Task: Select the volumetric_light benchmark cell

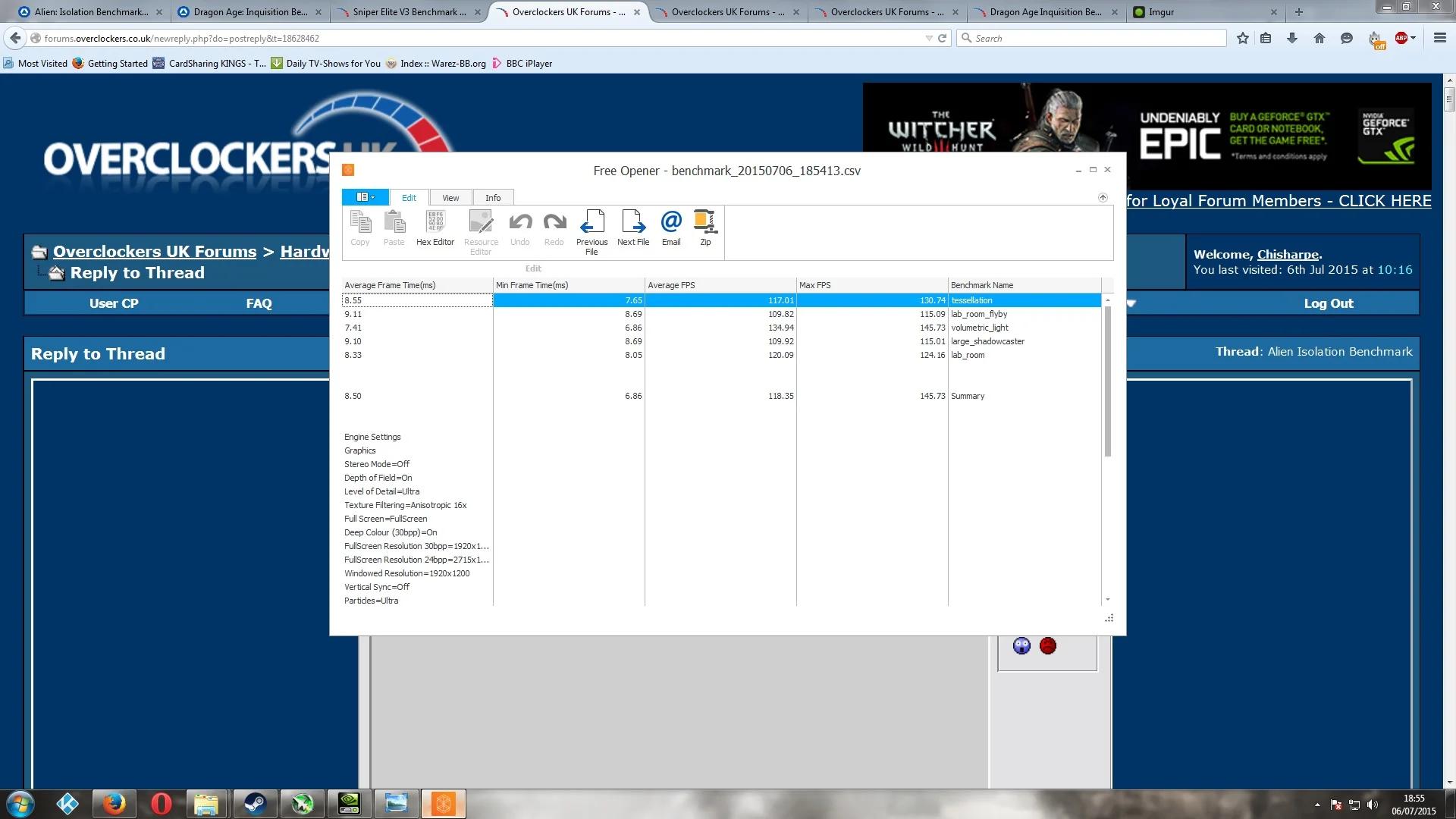Action: [x=1024, y=328]
